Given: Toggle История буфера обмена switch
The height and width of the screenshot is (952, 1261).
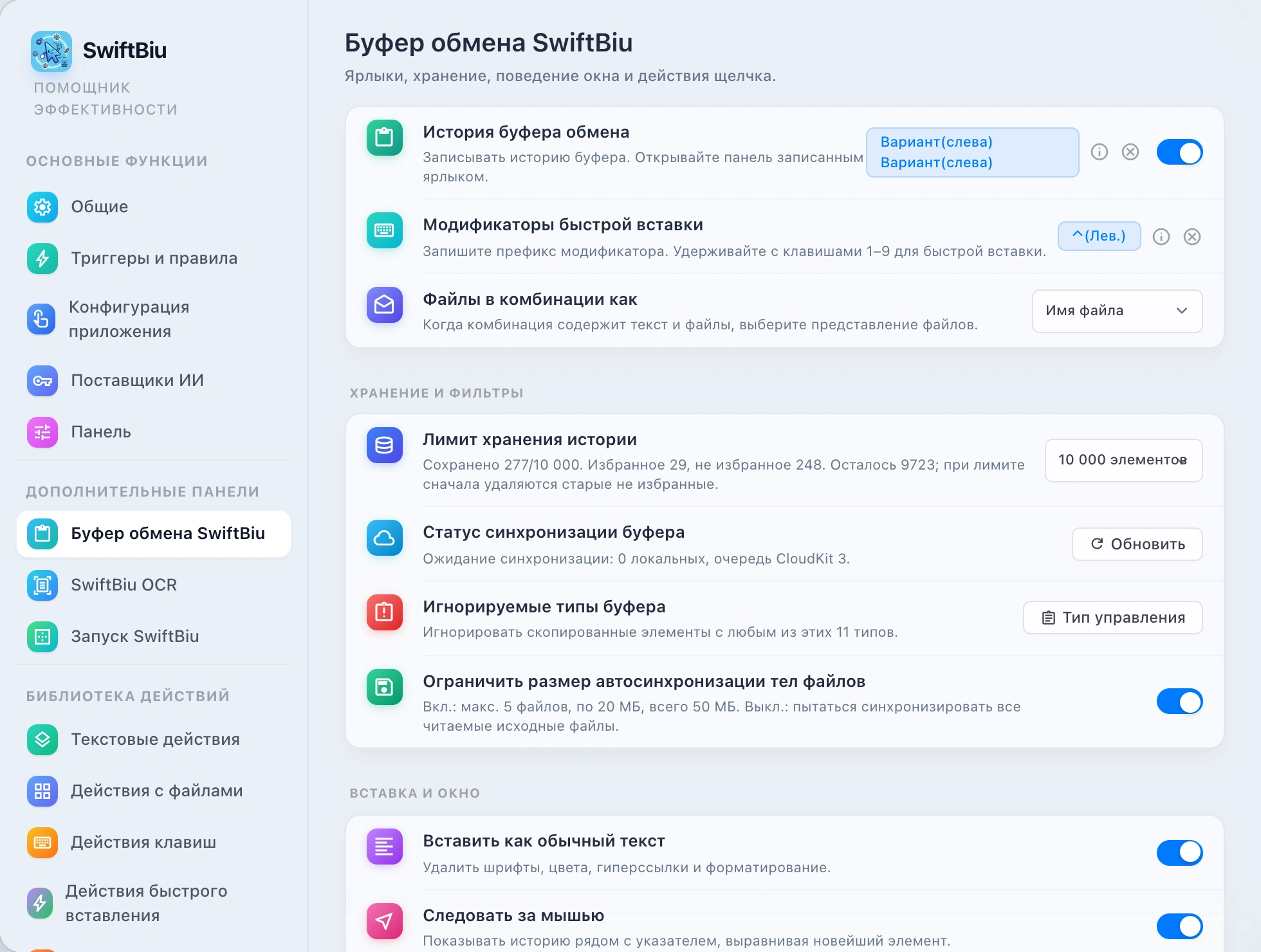Looking at the screenshot, I should [1180, 152].
